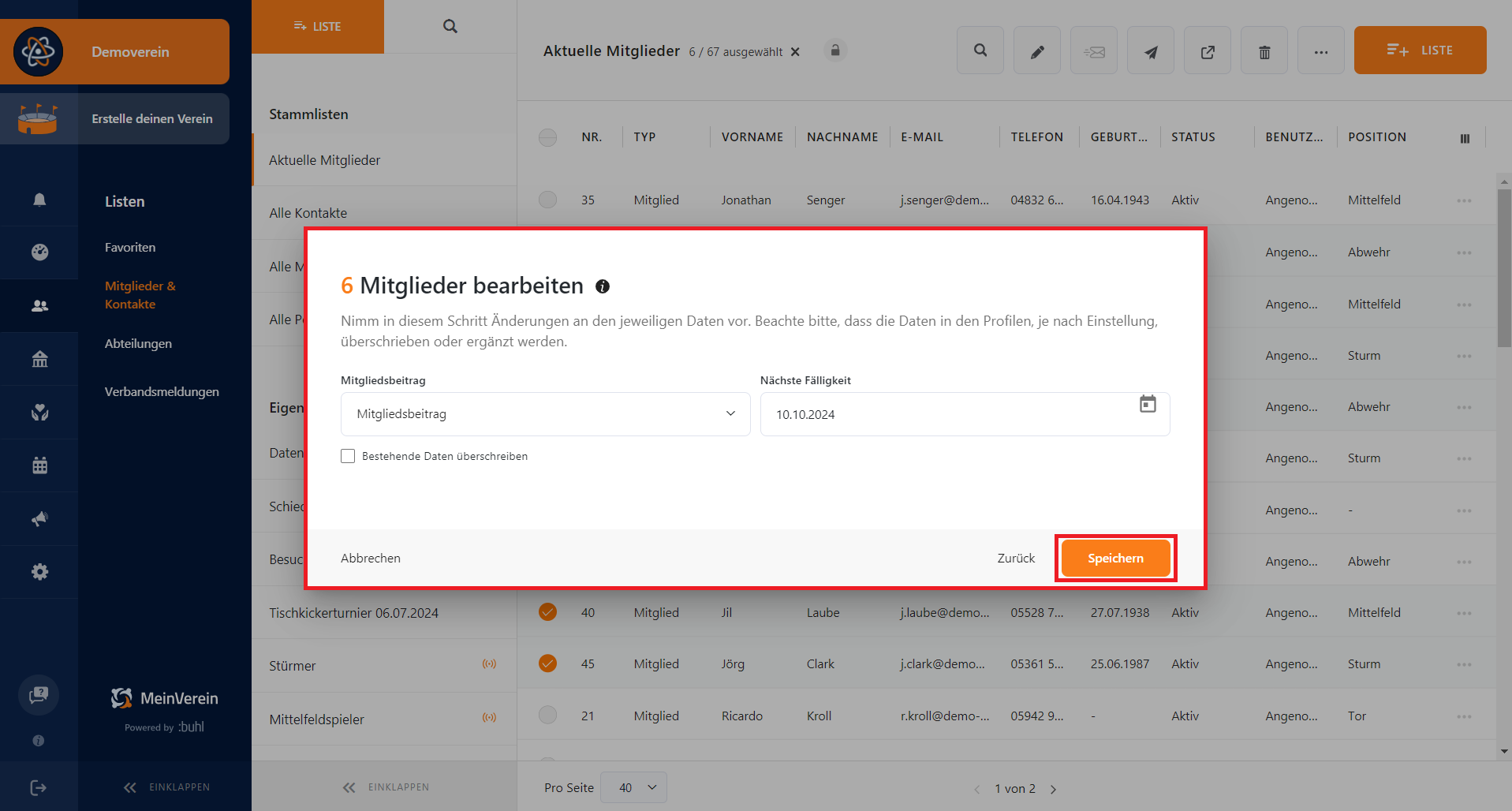
Task: Click the heart hands sidebar icon
Action: point(39,412)
